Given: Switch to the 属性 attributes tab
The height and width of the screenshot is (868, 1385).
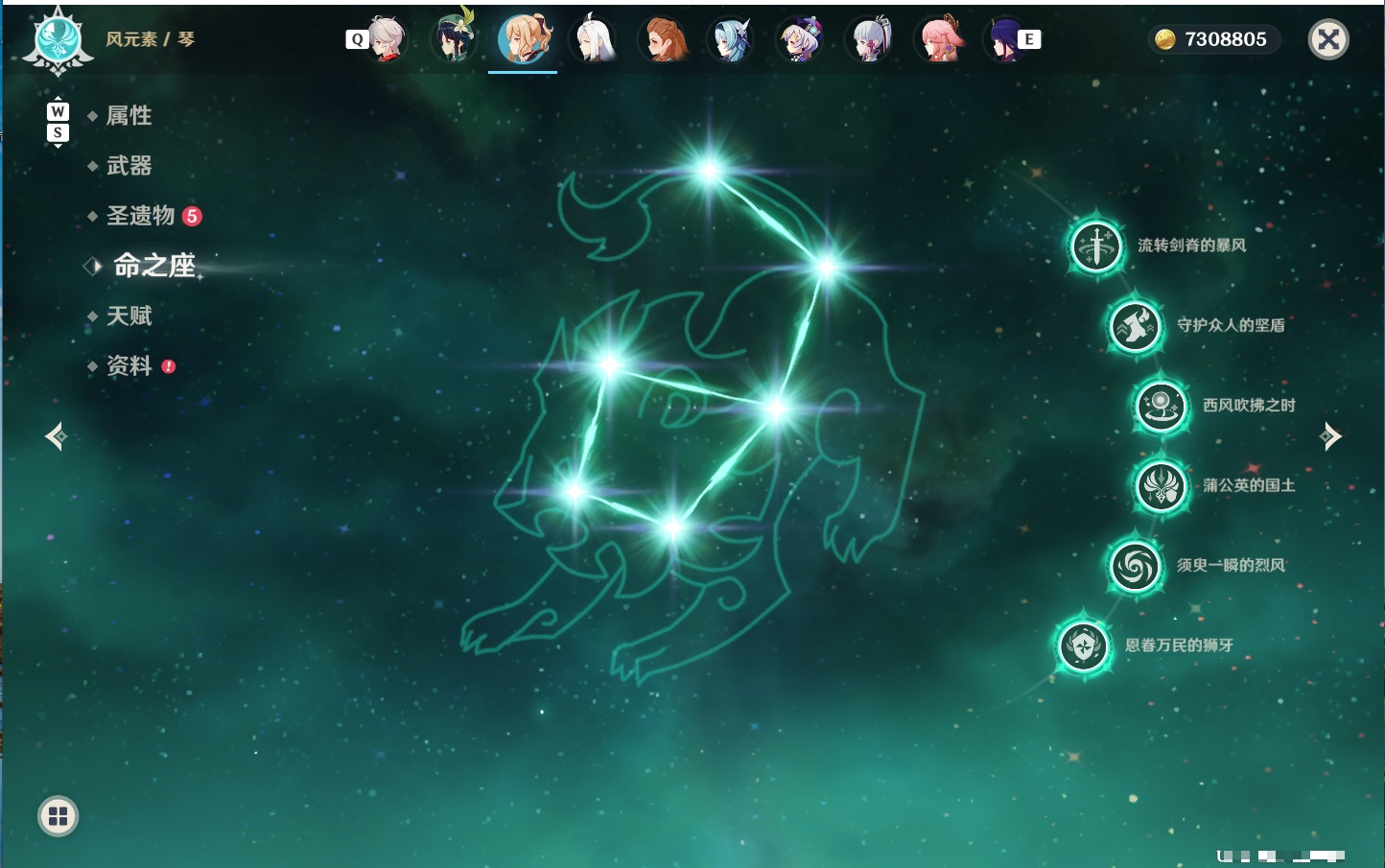Looking at the screenshot, I should [129, 116].
